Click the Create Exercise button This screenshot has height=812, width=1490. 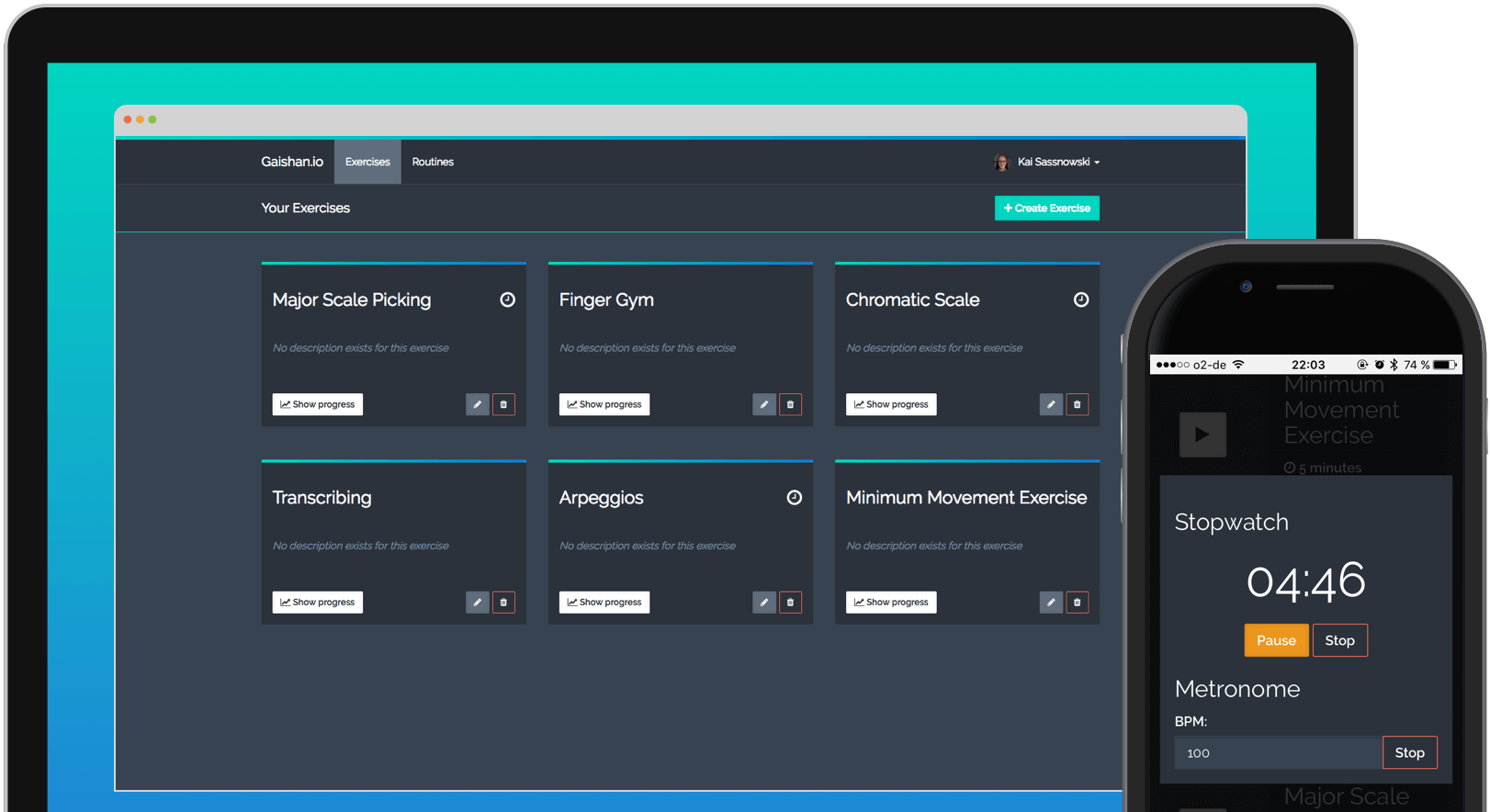click(1047, 208)
